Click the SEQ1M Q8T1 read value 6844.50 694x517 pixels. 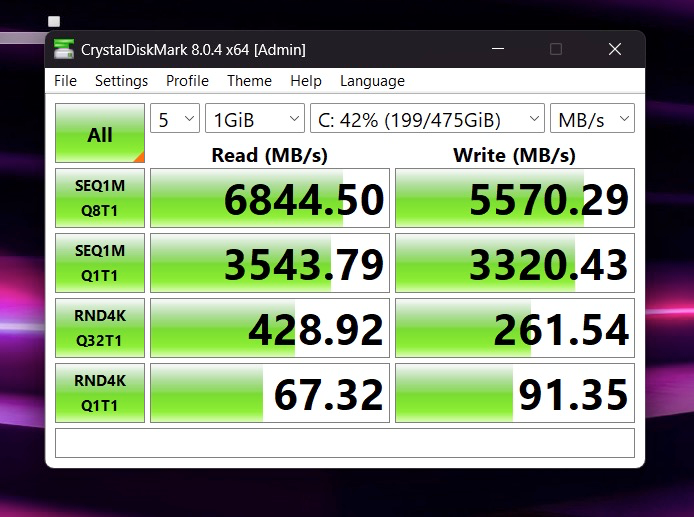click(x=270, y=198)
